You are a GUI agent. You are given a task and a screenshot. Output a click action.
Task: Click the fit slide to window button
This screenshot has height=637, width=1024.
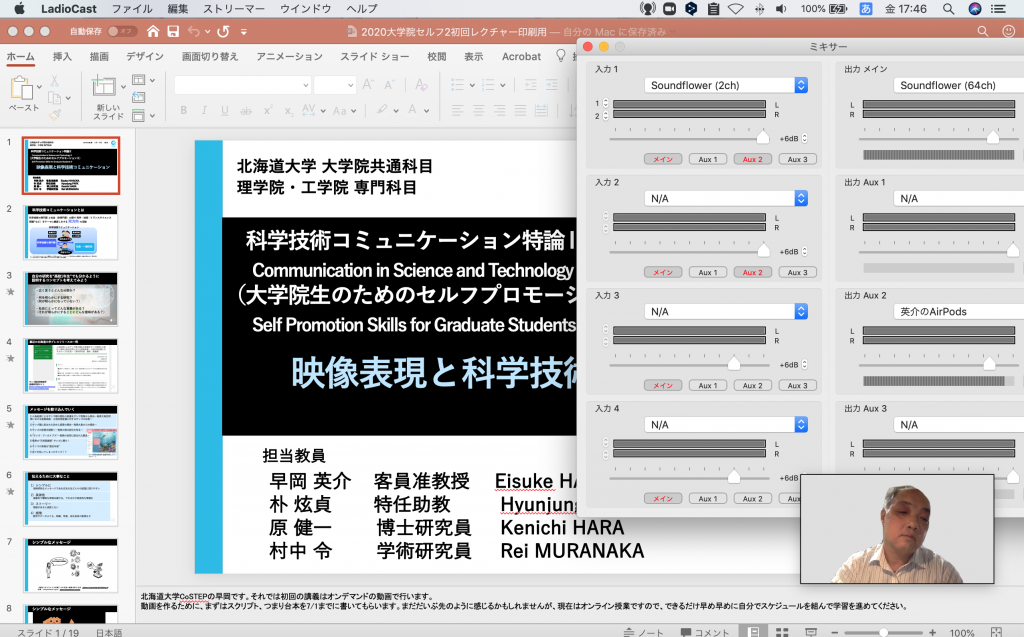pyautogui.click(x=996, y=632)
